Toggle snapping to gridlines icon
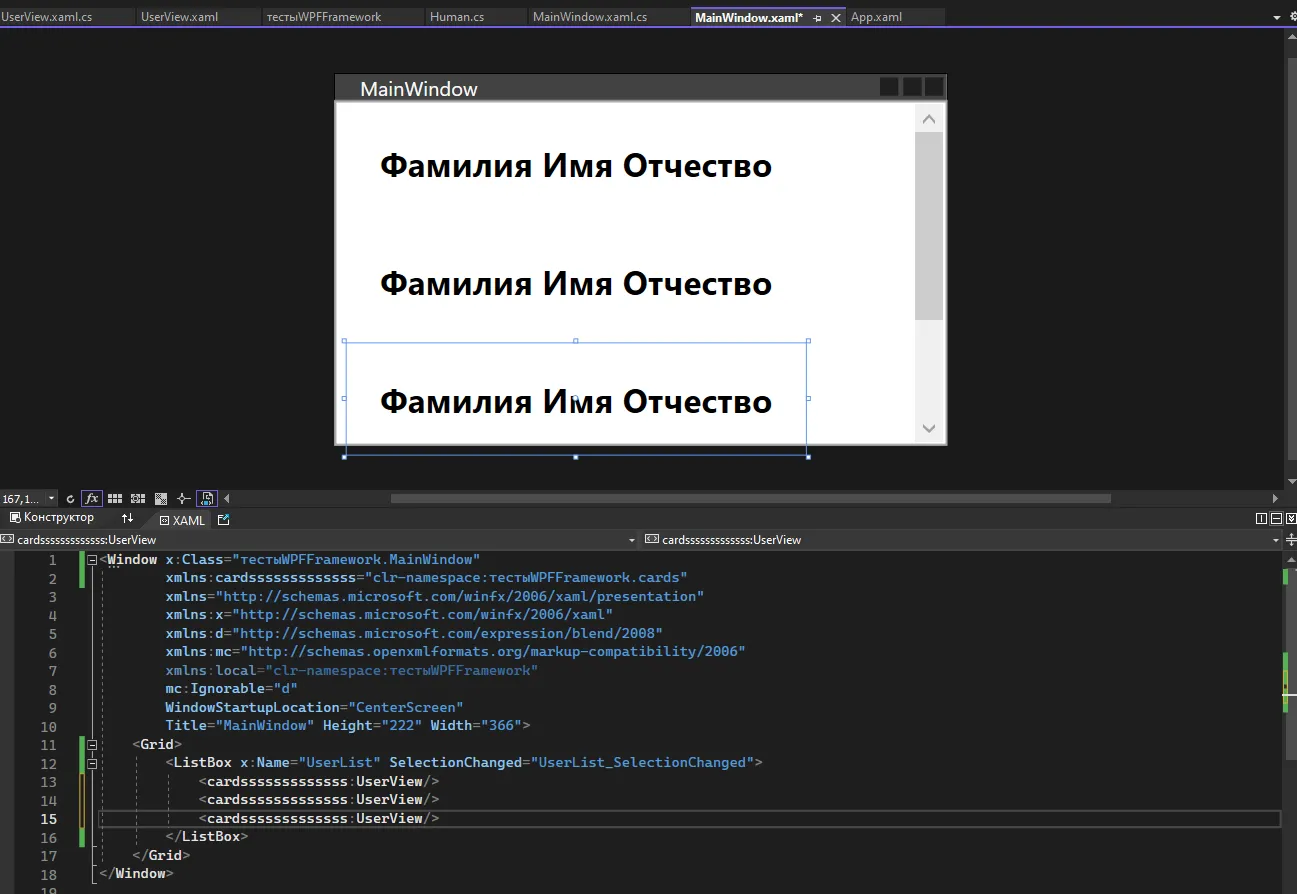1297x894 pixels. click(x=138, y=498)
